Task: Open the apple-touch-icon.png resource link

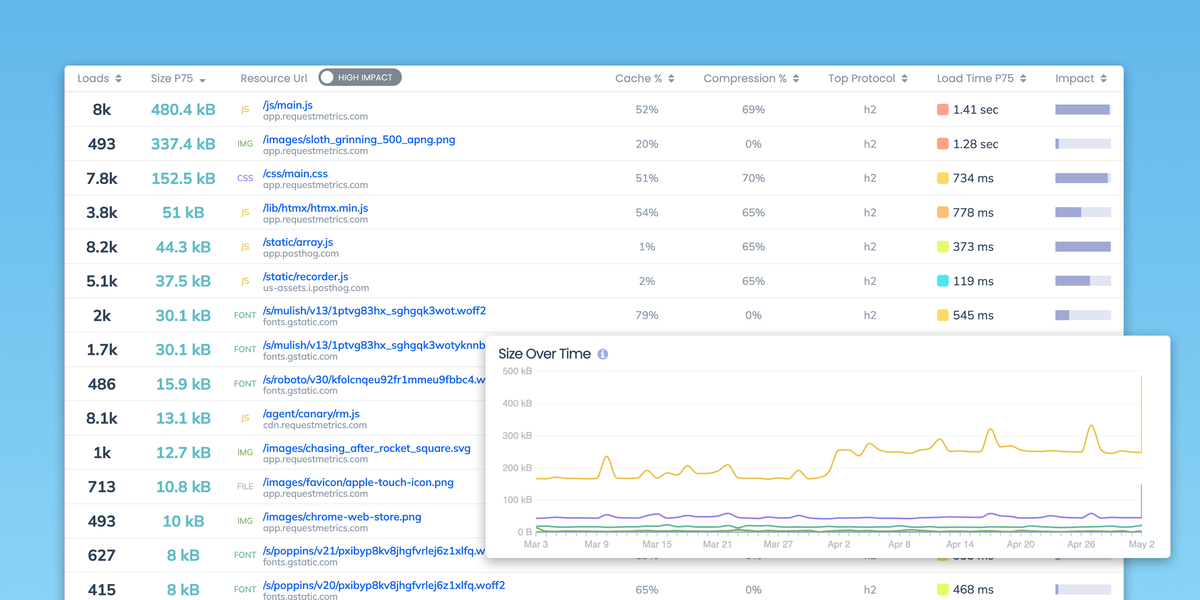Action: click(358, 482)
